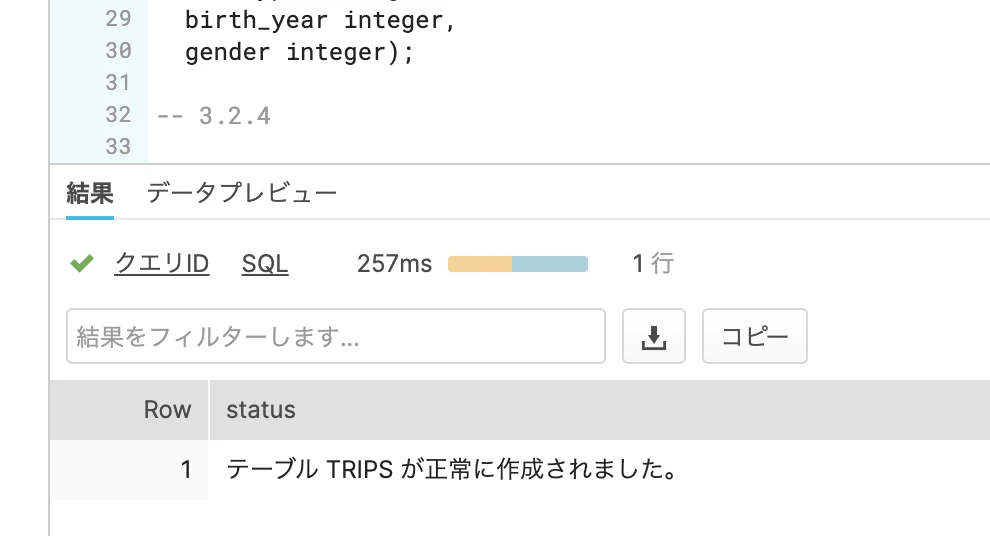Click line number 32 in the gutter
Viewport: 990px width, 536px height.
click(x=118, y=115)
